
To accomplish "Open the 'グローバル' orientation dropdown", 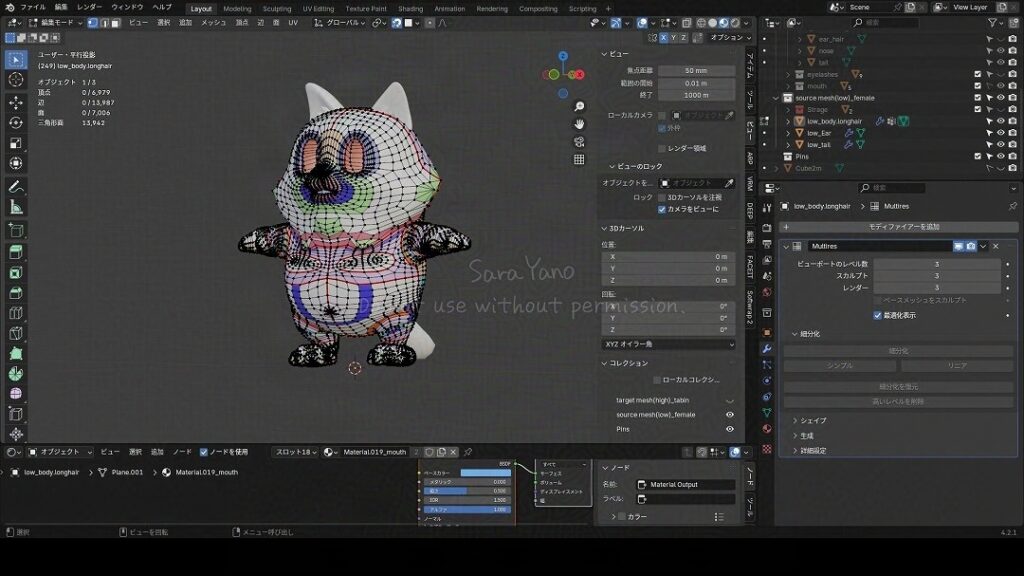I will pyautogui.click(x=340, y=23).
